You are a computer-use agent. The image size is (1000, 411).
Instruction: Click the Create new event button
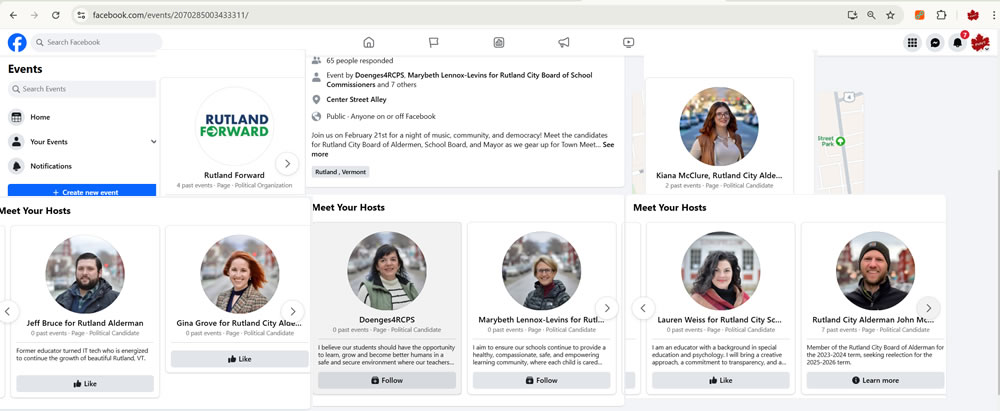tap(82, 191)
